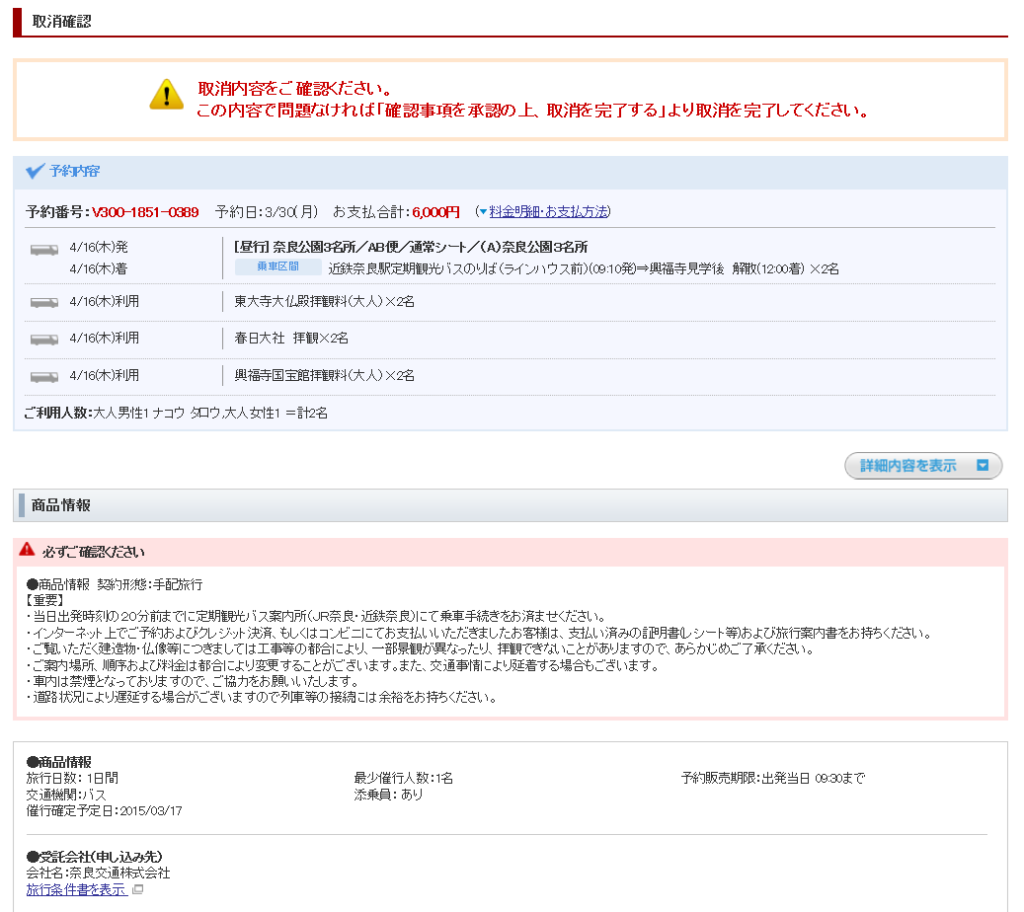Click the 予約日:3/30(月) text
This screenshot has height=912, width=1024.
(x=266, y=212)
